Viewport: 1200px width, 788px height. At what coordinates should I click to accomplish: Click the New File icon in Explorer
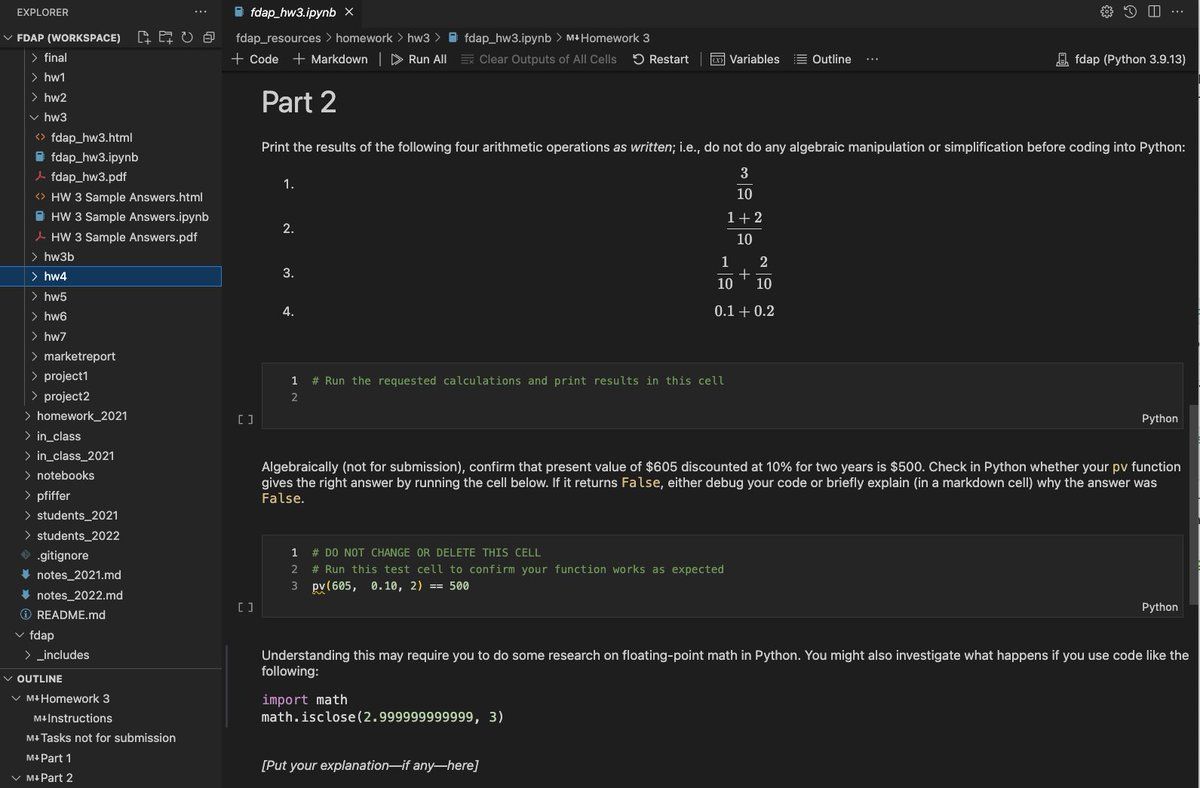[144, 38]
